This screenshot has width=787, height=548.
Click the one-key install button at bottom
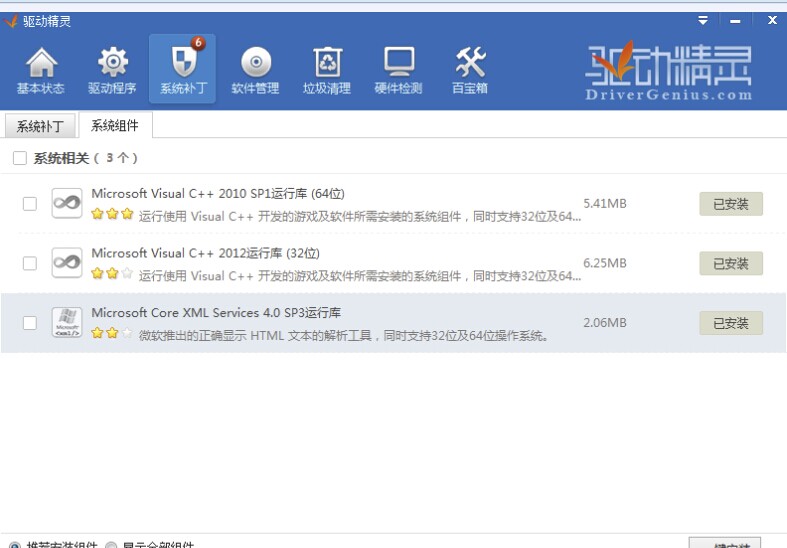click(x=725, y=543)
